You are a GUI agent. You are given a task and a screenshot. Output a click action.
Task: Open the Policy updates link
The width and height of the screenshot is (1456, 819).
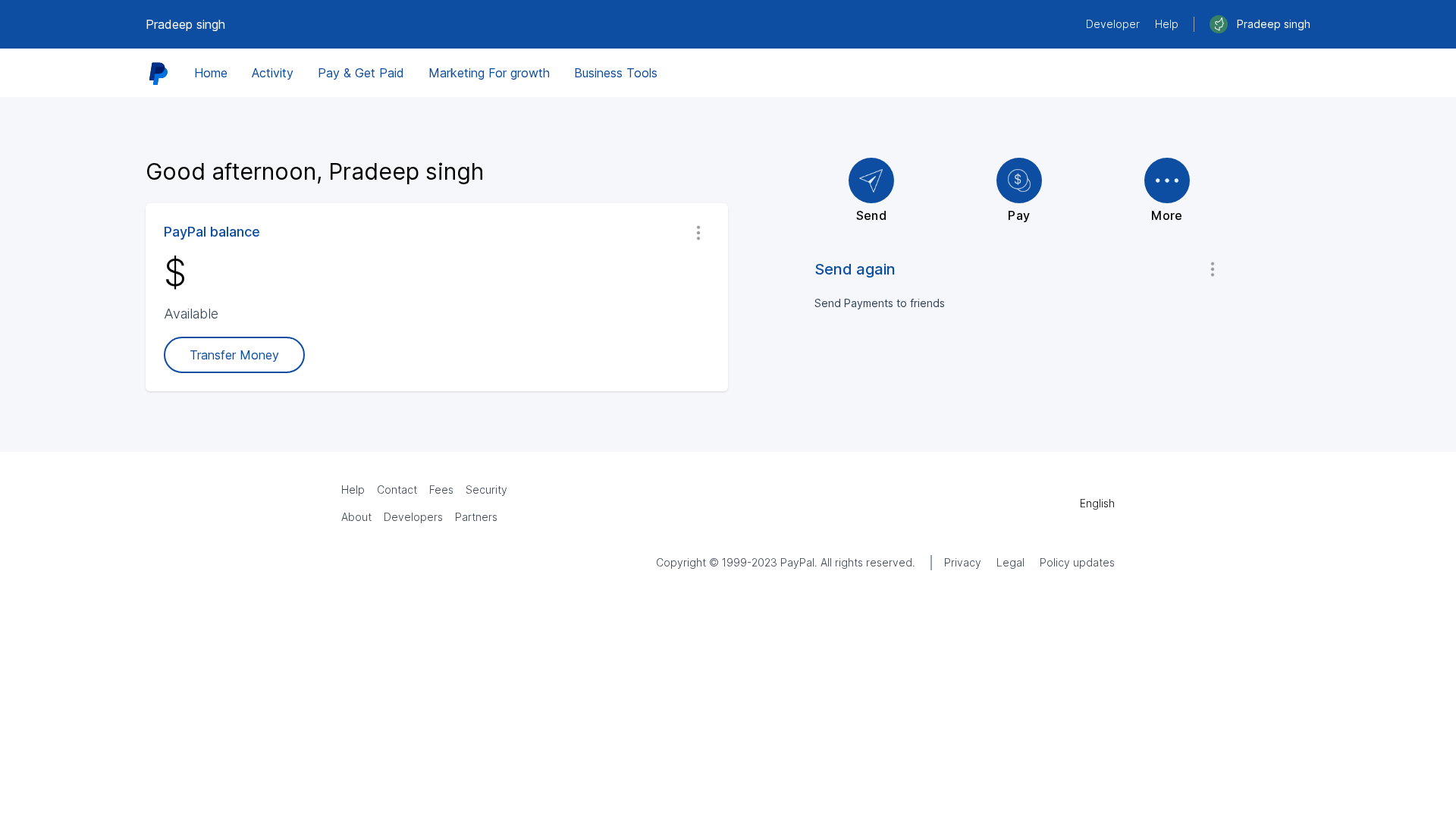click(x=1077, y=563)
